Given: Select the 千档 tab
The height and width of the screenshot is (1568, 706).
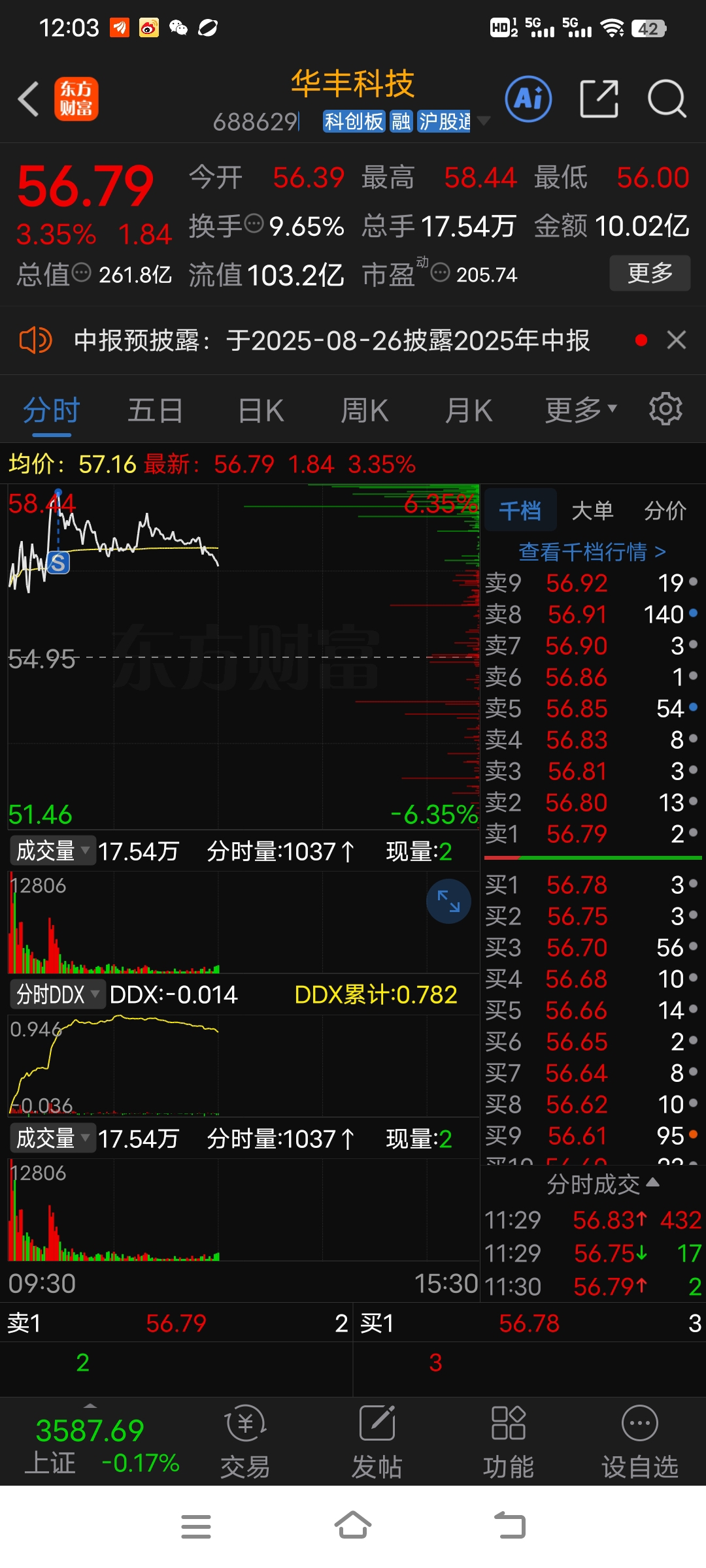Looking at the screenshot, I should [520, 510].
